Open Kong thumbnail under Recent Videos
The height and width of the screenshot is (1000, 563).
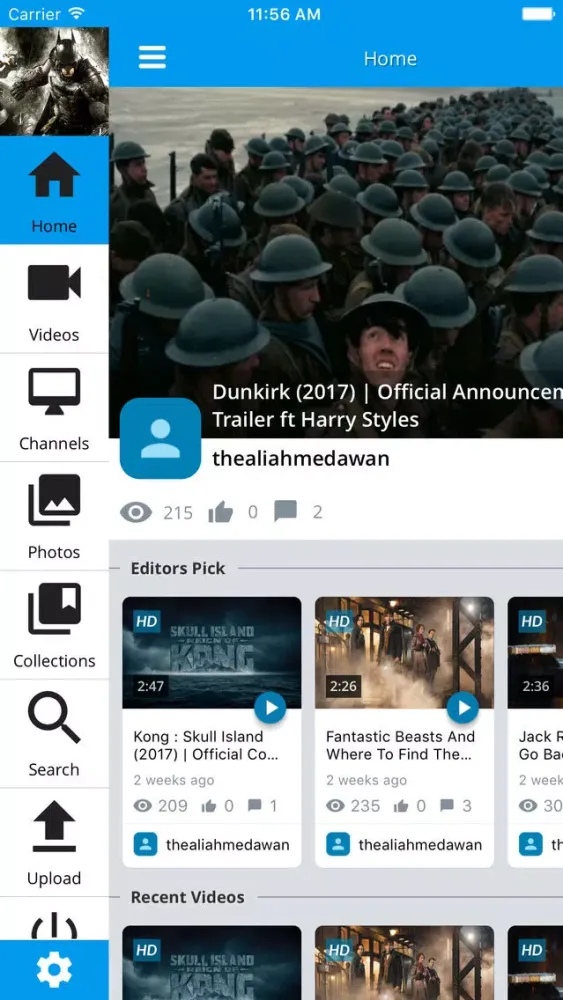coord(212,963)
